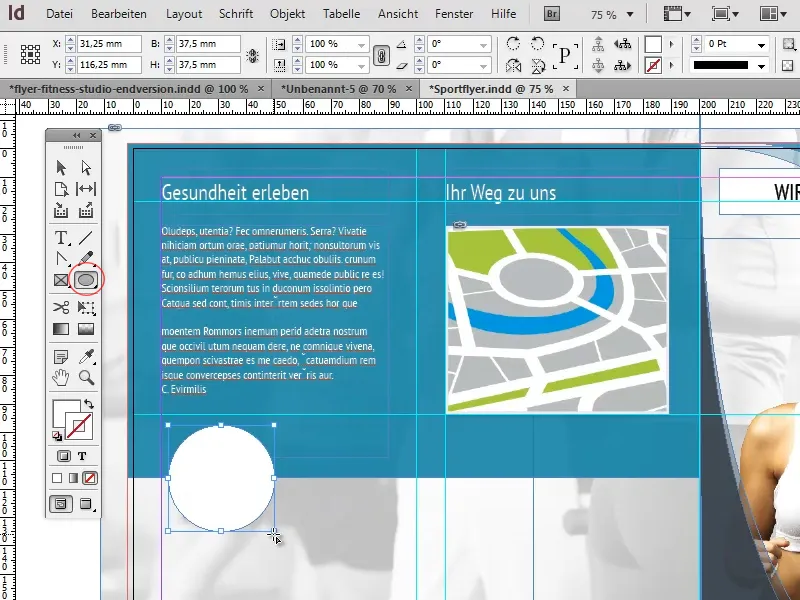This screenshot has height=600, width=800.
Task: Select the Line tool
Action: 86,238
